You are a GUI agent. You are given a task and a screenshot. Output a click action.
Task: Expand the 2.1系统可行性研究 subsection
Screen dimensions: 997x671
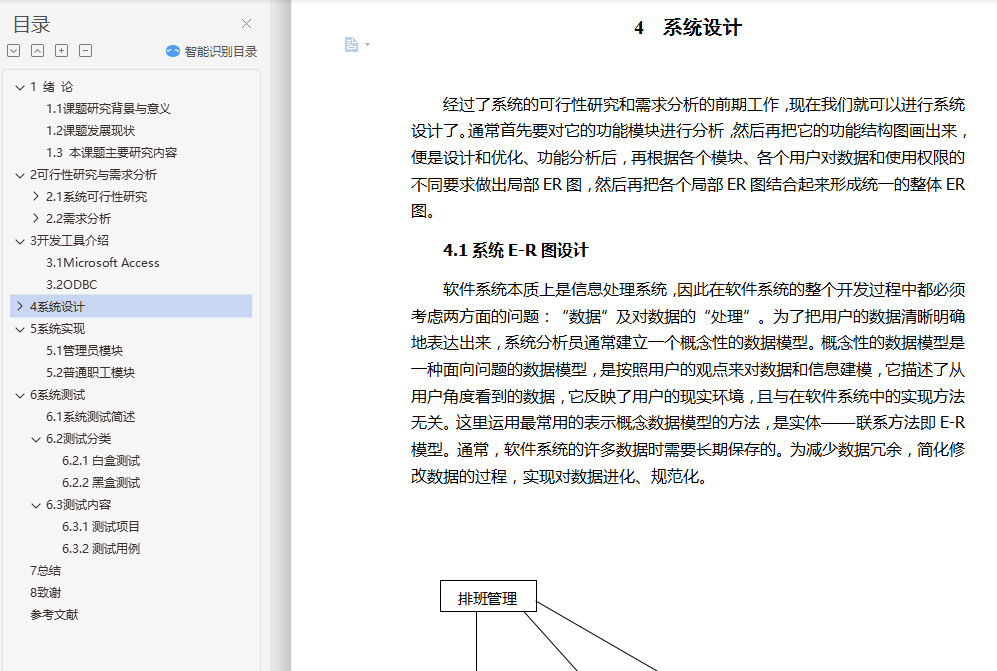coord(36,197)
